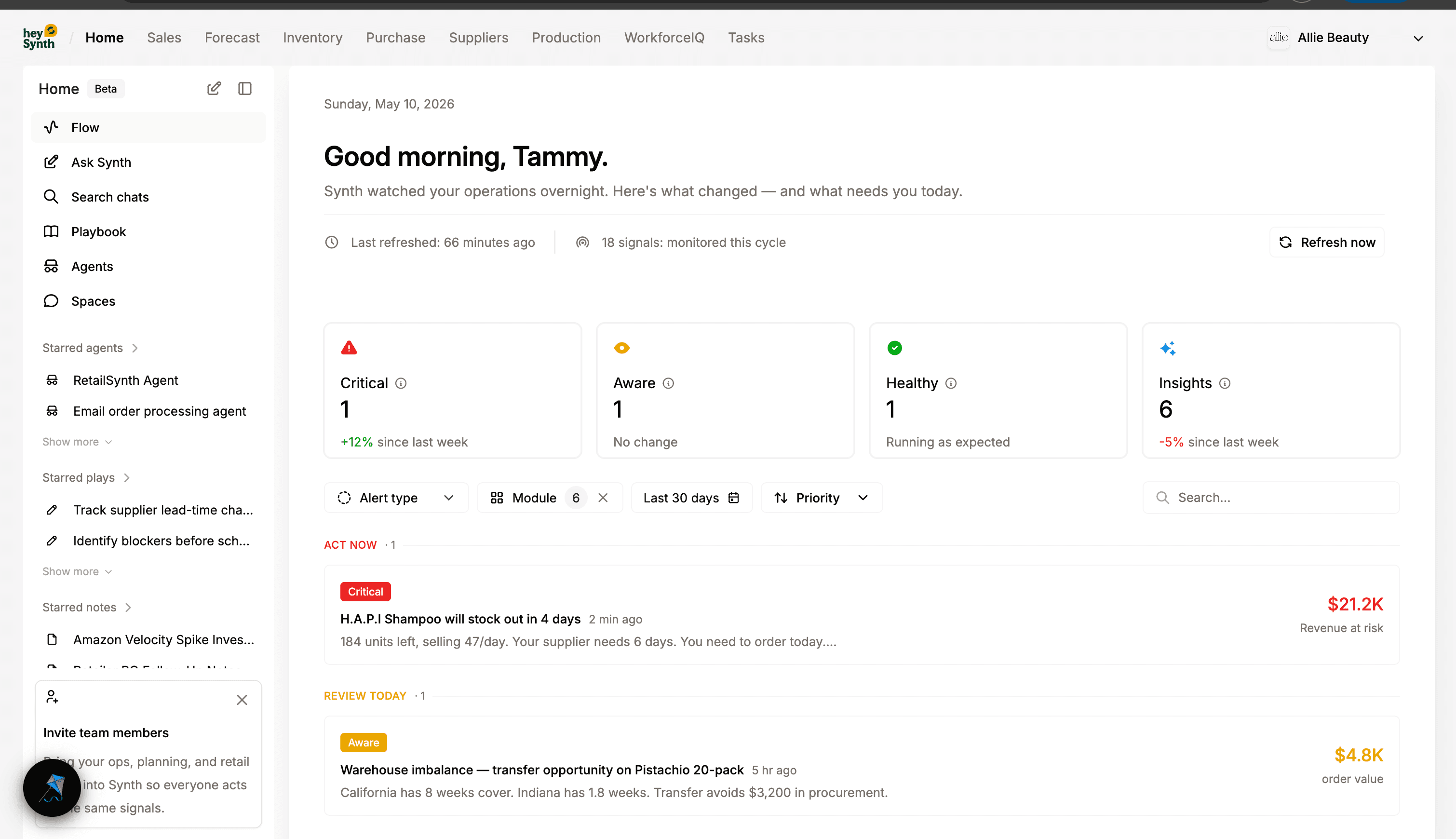Click the Aware summary card
Viewport: 1456px width, 839px height.
point(725,391)
